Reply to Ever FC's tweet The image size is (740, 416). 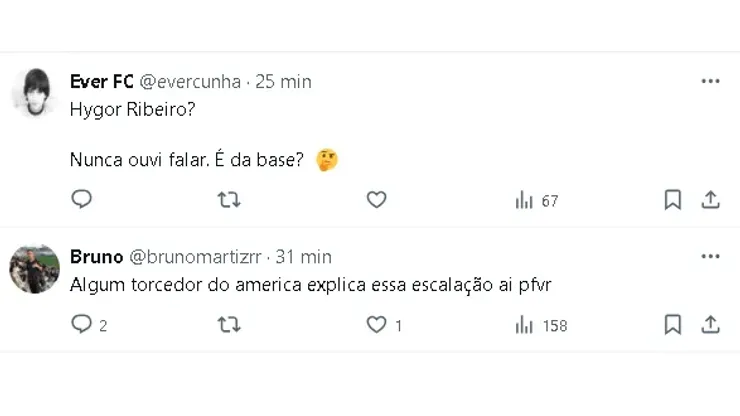pyautogui.click(x=82, y=200)
